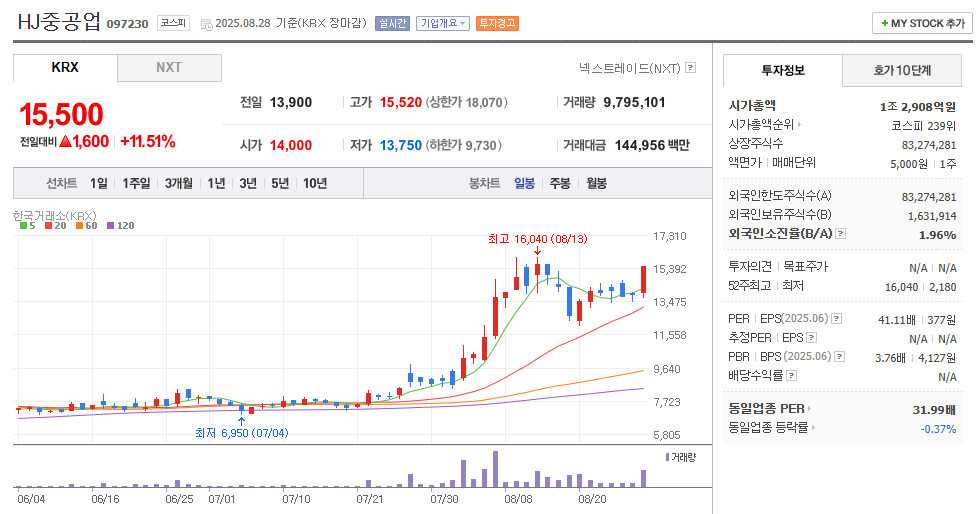The width and height of the screenshot is (979, 514).
Task: Open help icon next to 배당수익률
Action: (x=792, y=375)
